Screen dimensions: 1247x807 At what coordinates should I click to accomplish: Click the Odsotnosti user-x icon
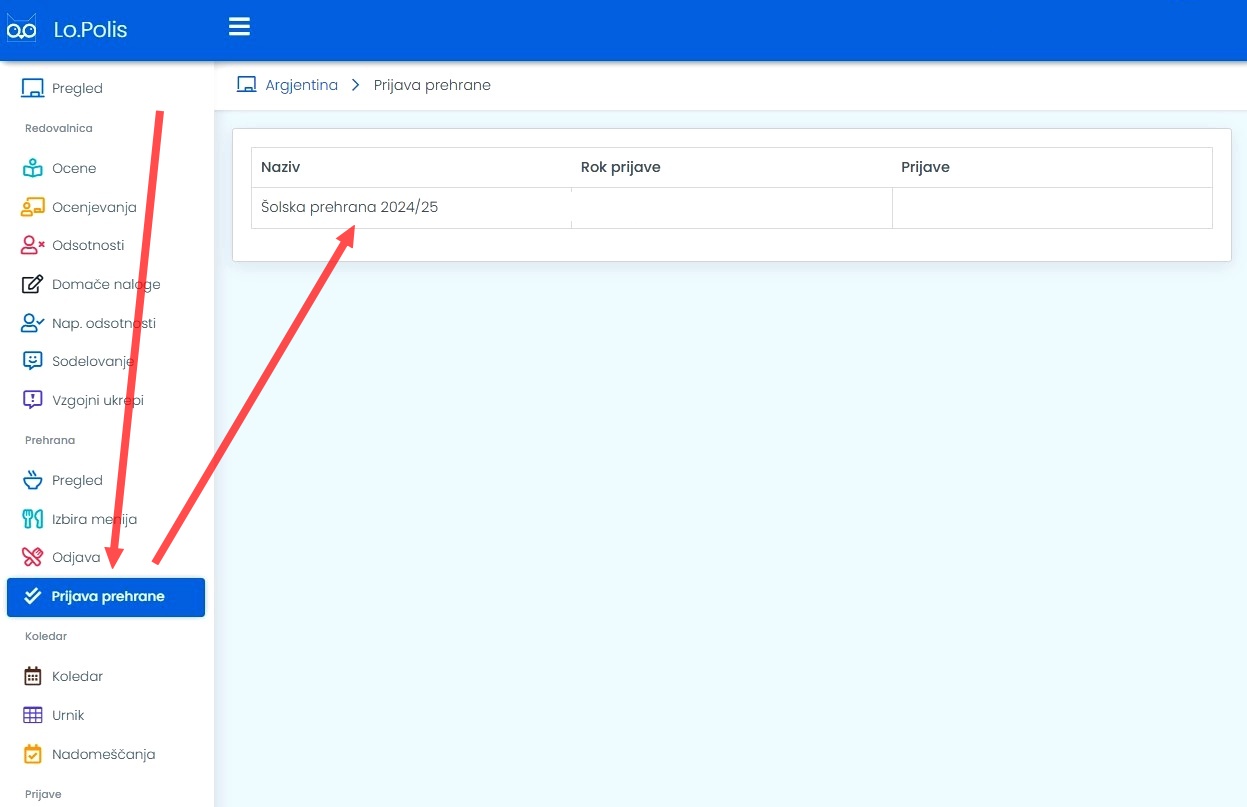coord(33,245)
